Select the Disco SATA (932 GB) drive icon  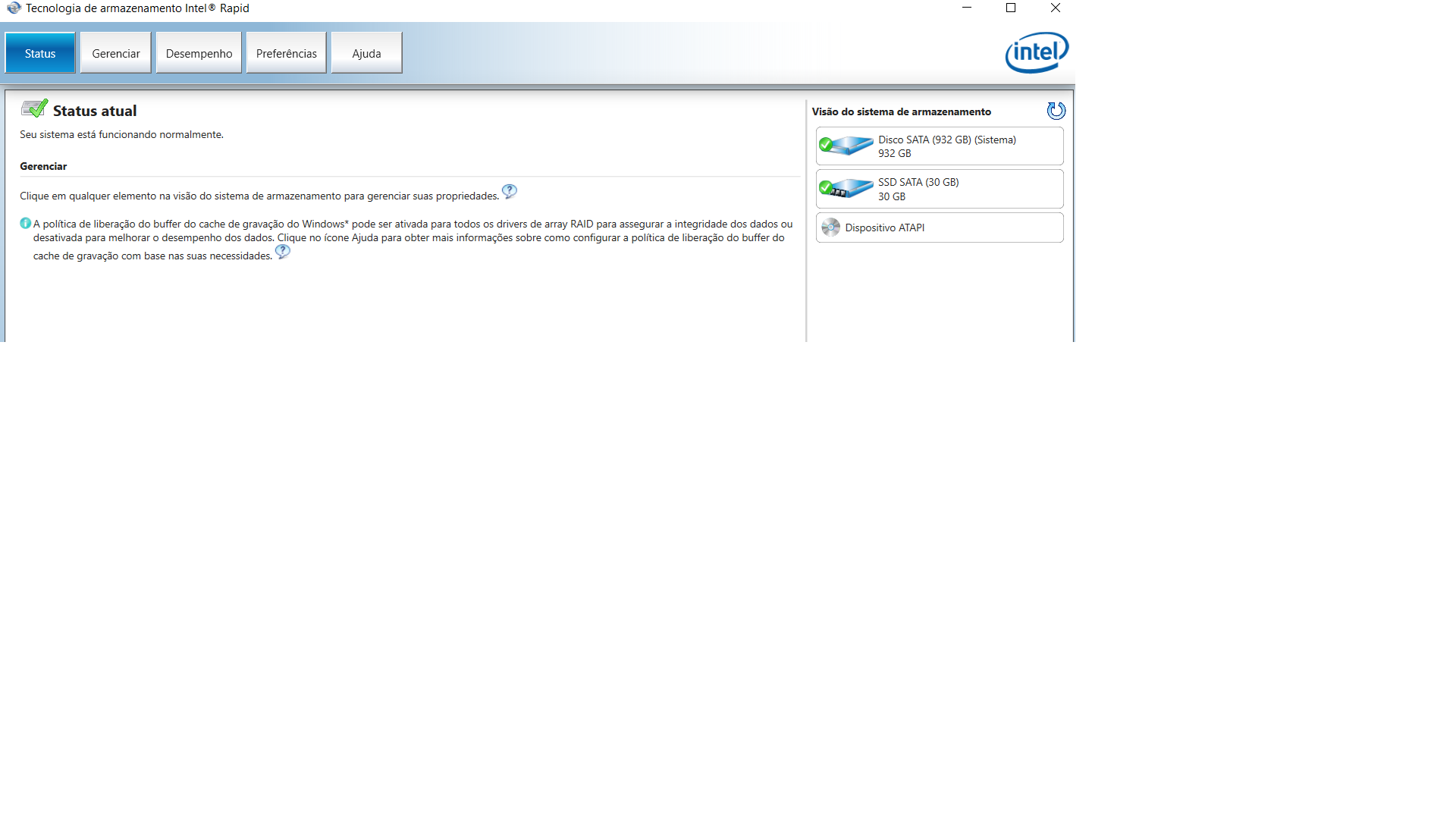pos(846,145)
